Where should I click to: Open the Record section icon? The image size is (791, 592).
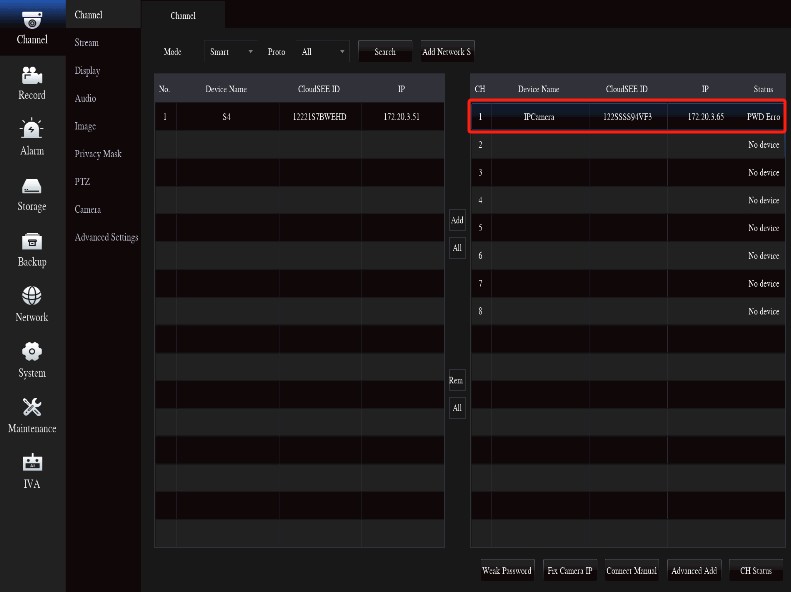click(x=32, y=76)
